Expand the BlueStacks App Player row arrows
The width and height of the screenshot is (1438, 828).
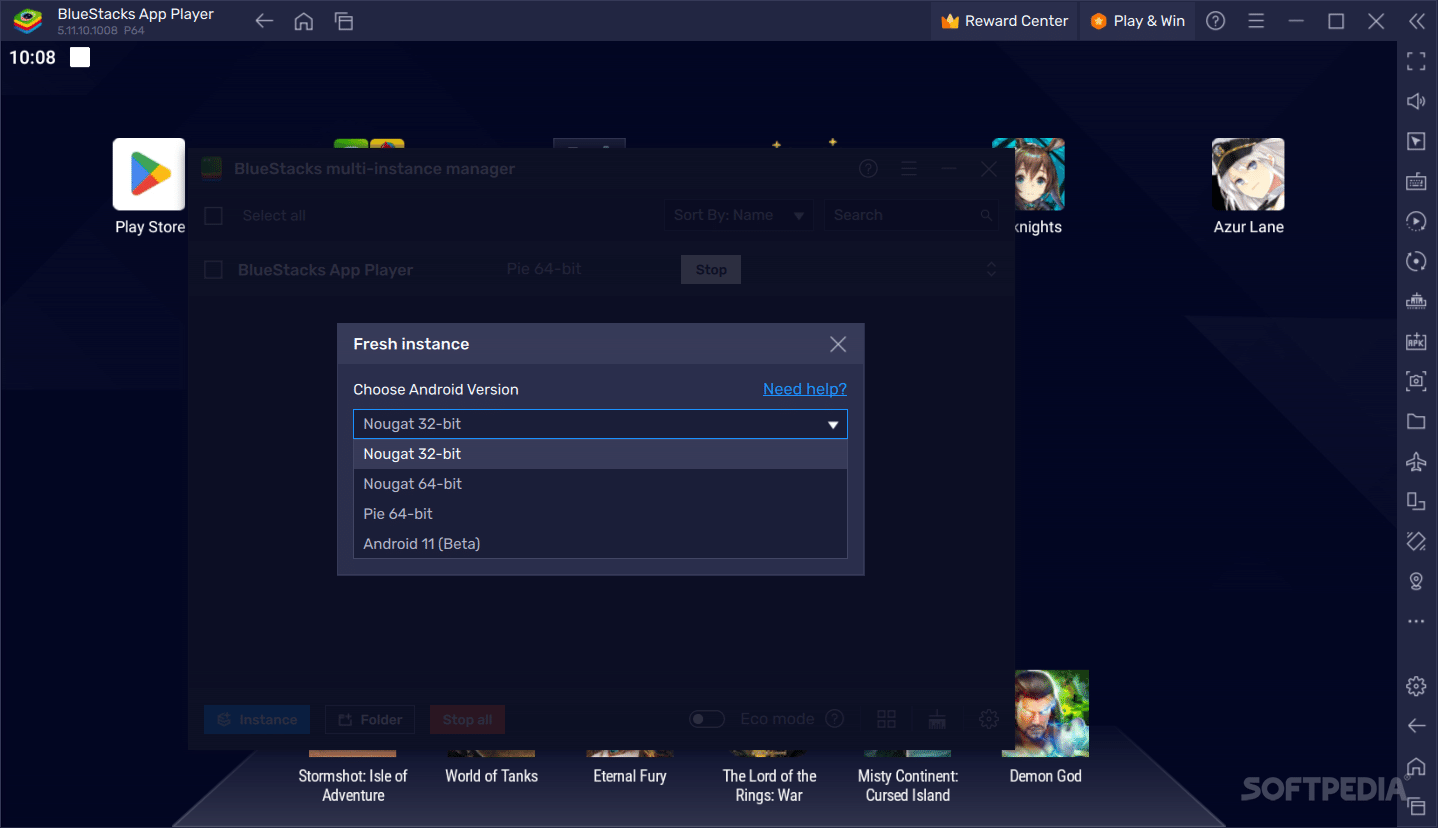coord(991,270)
